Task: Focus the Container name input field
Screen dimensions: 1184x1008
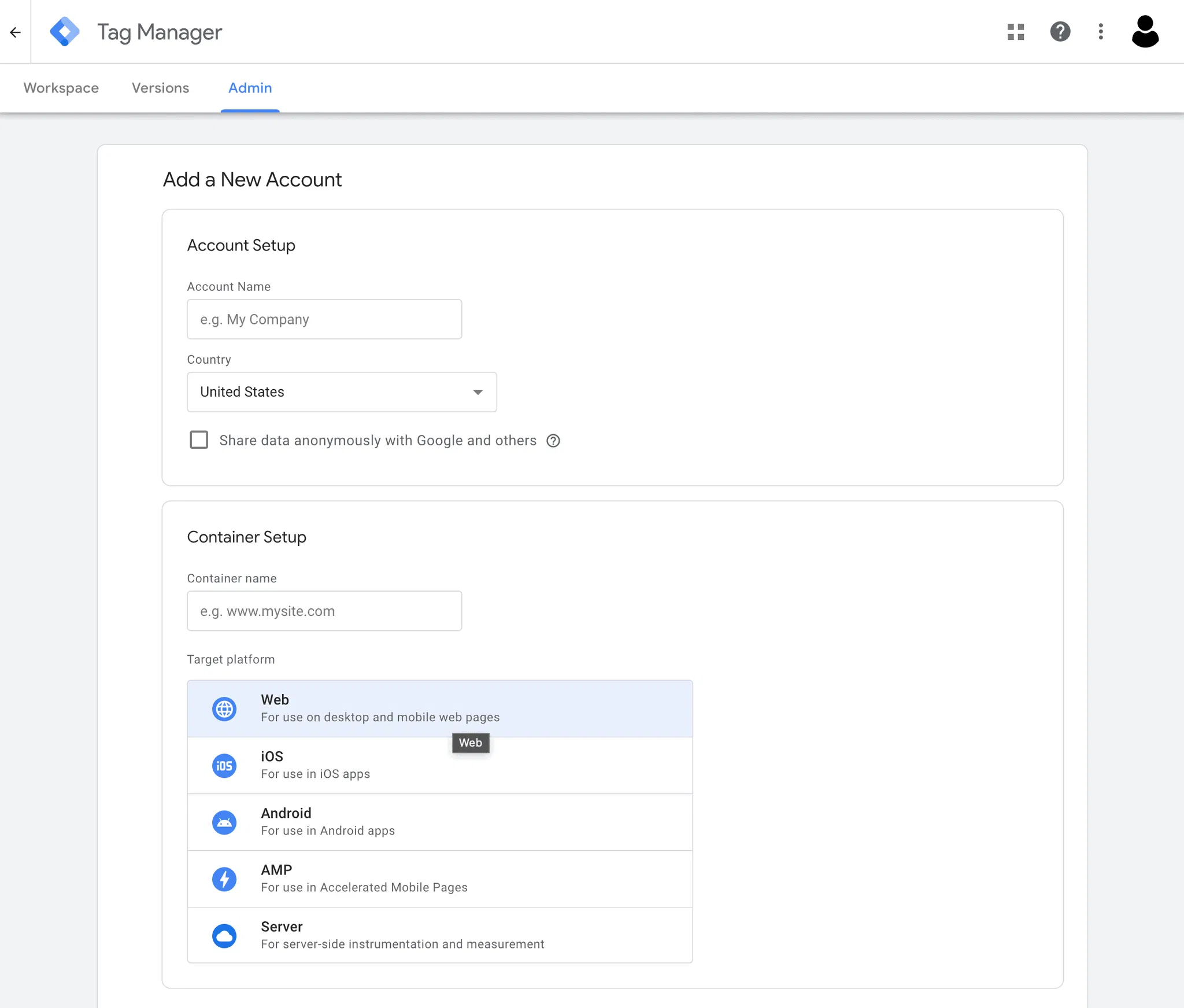Action: pos(324,611)
